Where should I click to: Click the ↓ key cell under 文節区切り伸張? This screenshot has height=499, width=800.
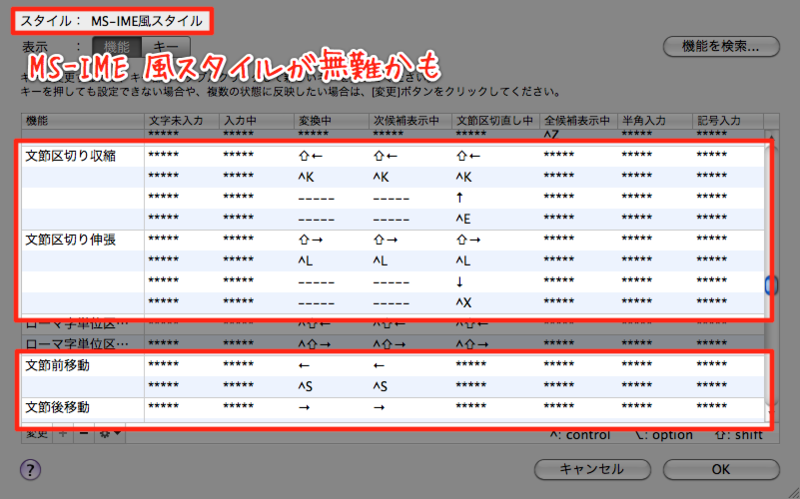pos(460,282)
